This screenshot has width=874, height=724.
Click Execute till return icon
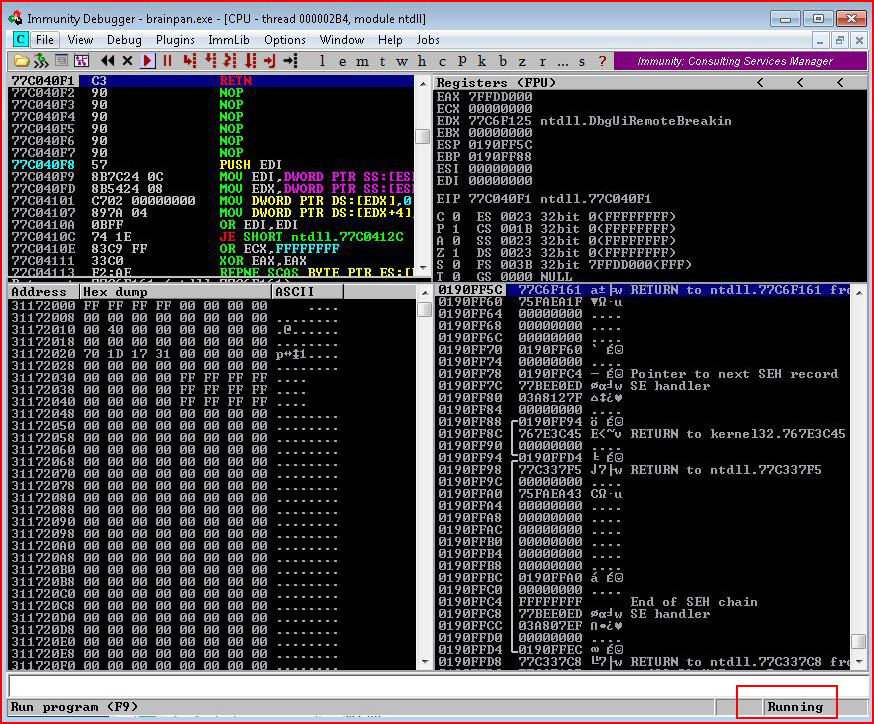tap(270, 61)
